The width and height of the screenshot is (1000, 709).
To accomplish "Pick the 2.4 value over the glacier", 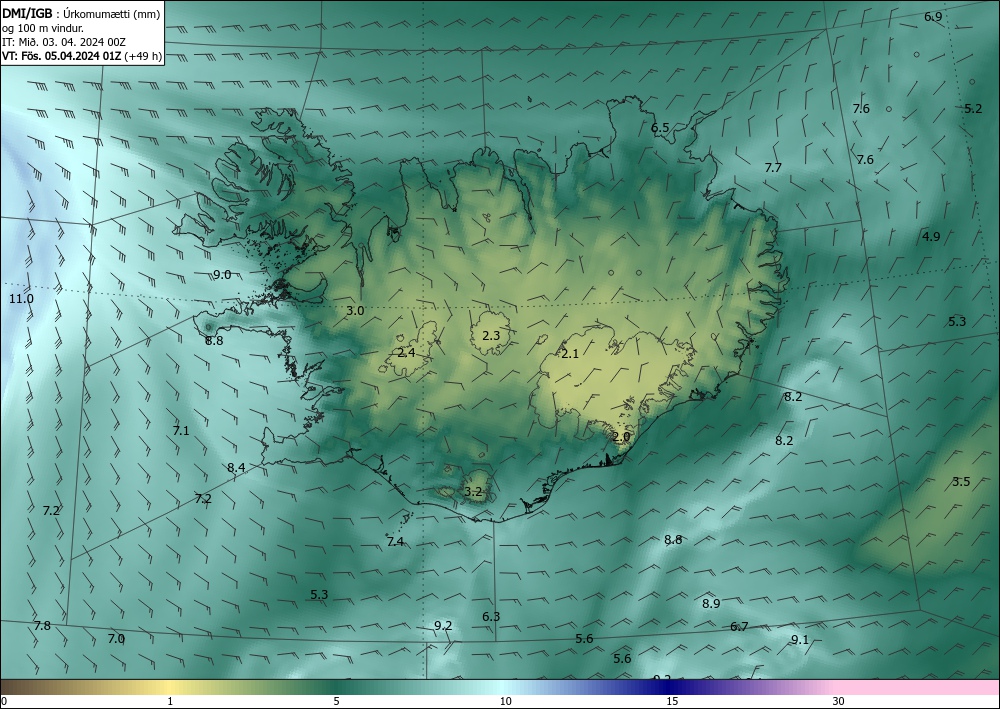I will click(x=406, y=353).
